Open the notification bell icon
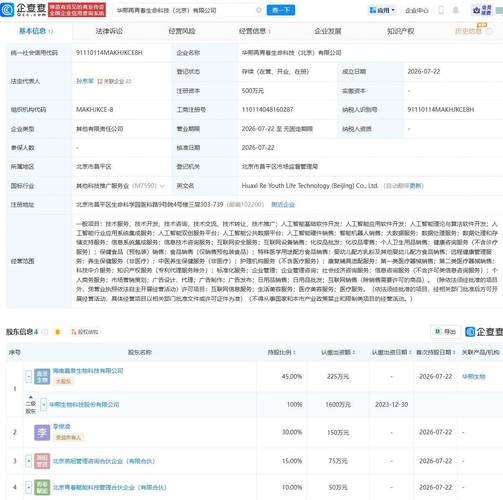This screenshot has height=500, width=503. coord(455,10)
